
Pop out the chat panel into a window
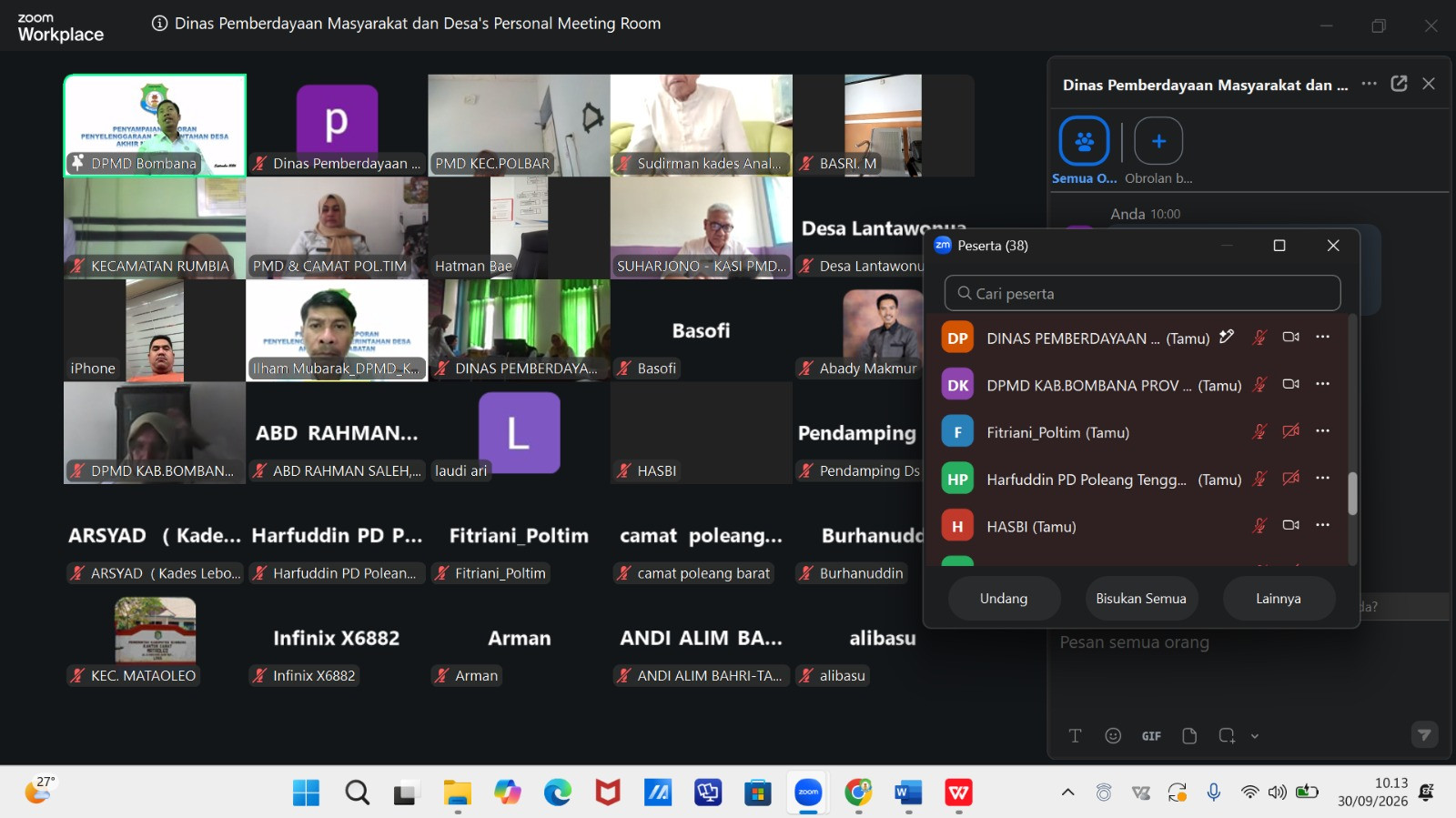pos(1399,84)
